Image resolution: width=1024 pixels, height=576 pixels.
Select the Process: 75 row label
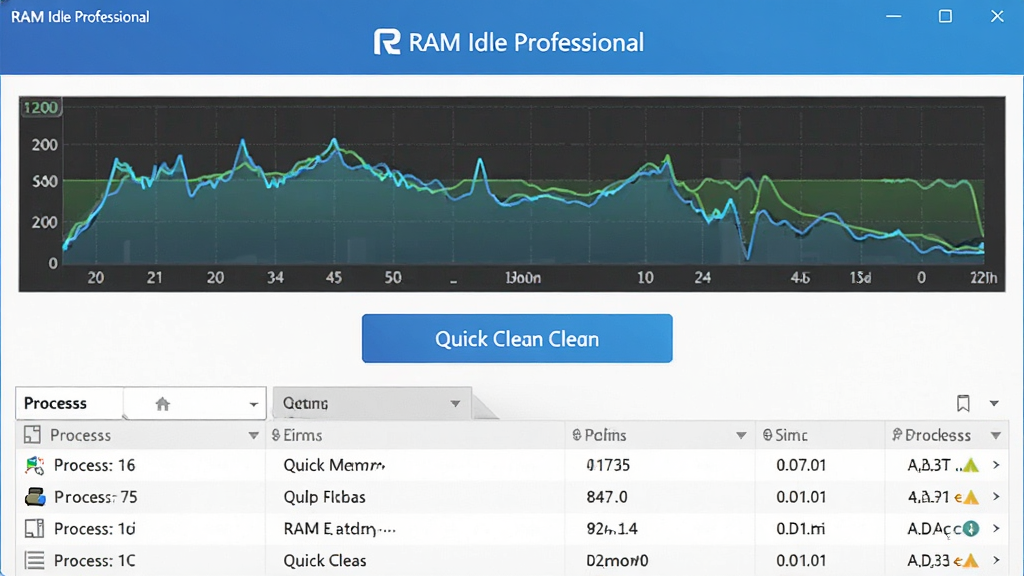(x=95, y=497)
